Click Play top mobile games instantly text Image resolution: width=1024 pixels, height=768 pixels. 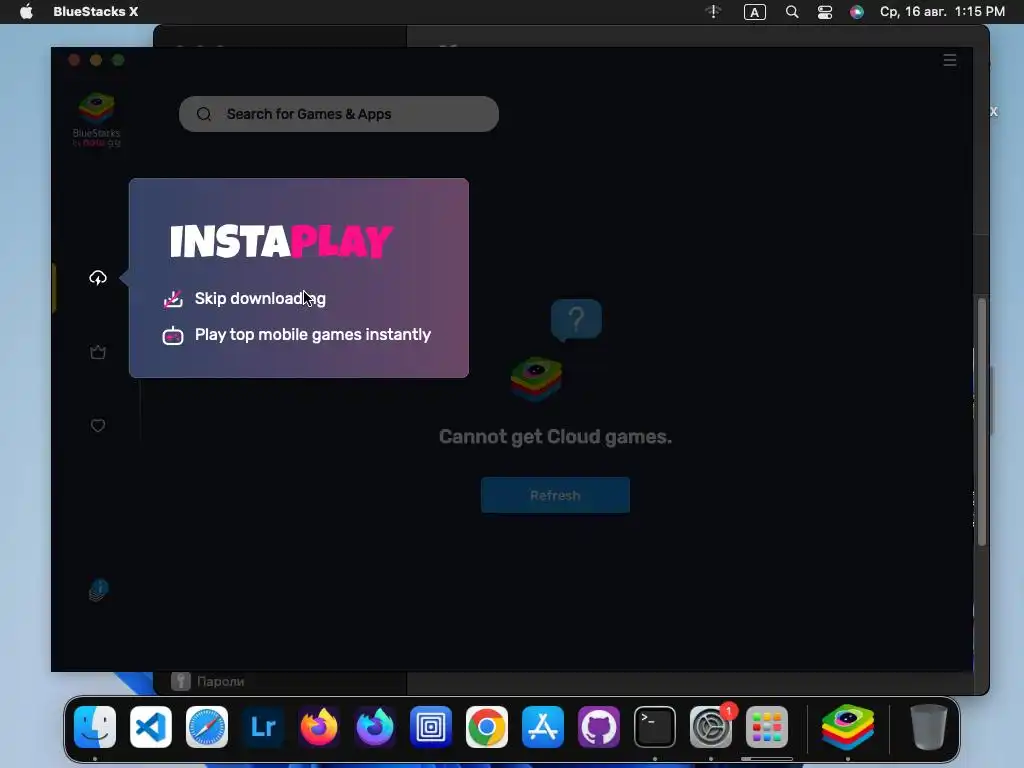coord(313,334)
